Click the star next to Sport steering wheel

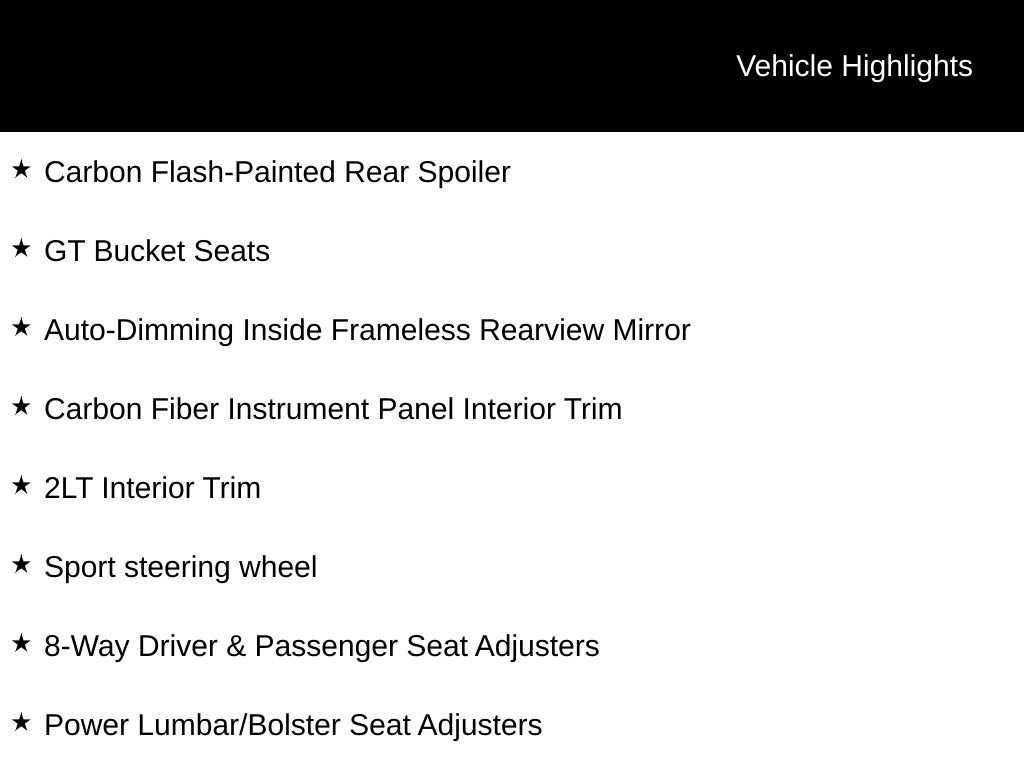[x=21, y=565]
